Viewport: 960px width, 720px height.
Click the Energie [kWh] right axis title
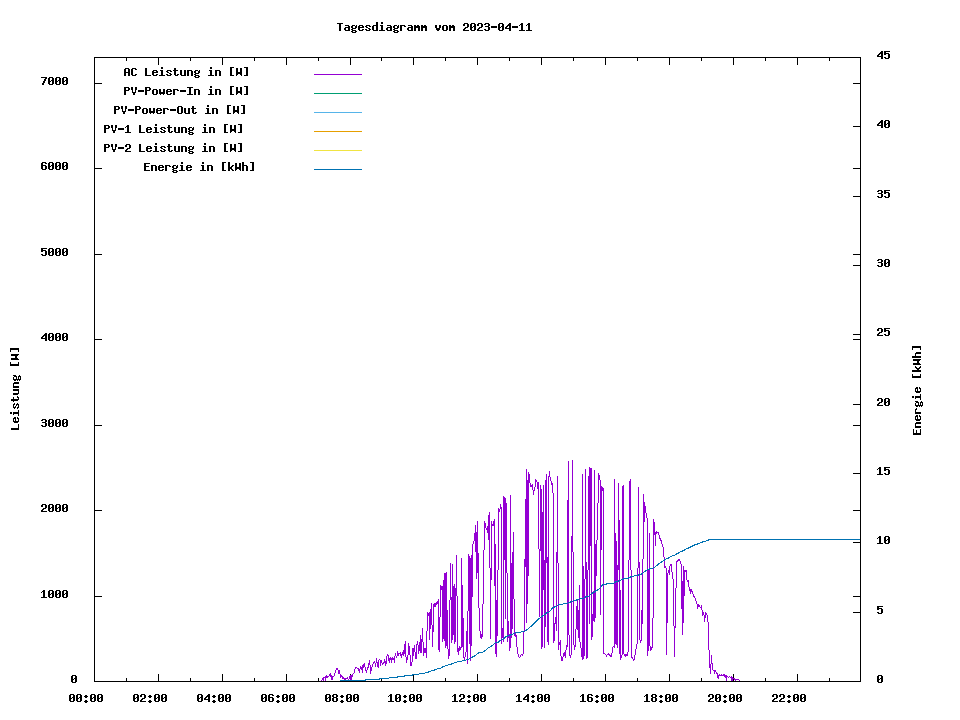[917, 390]
